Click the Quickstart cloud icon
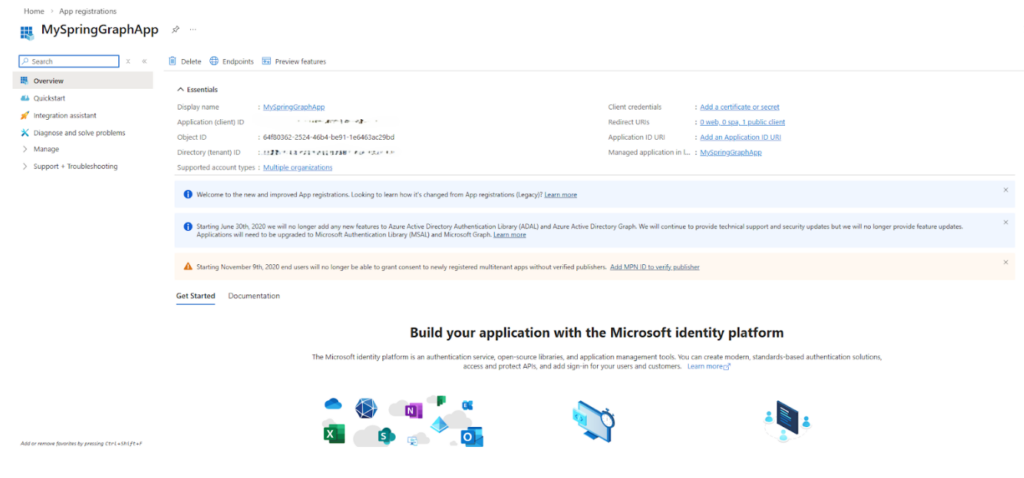 (25, 98)
